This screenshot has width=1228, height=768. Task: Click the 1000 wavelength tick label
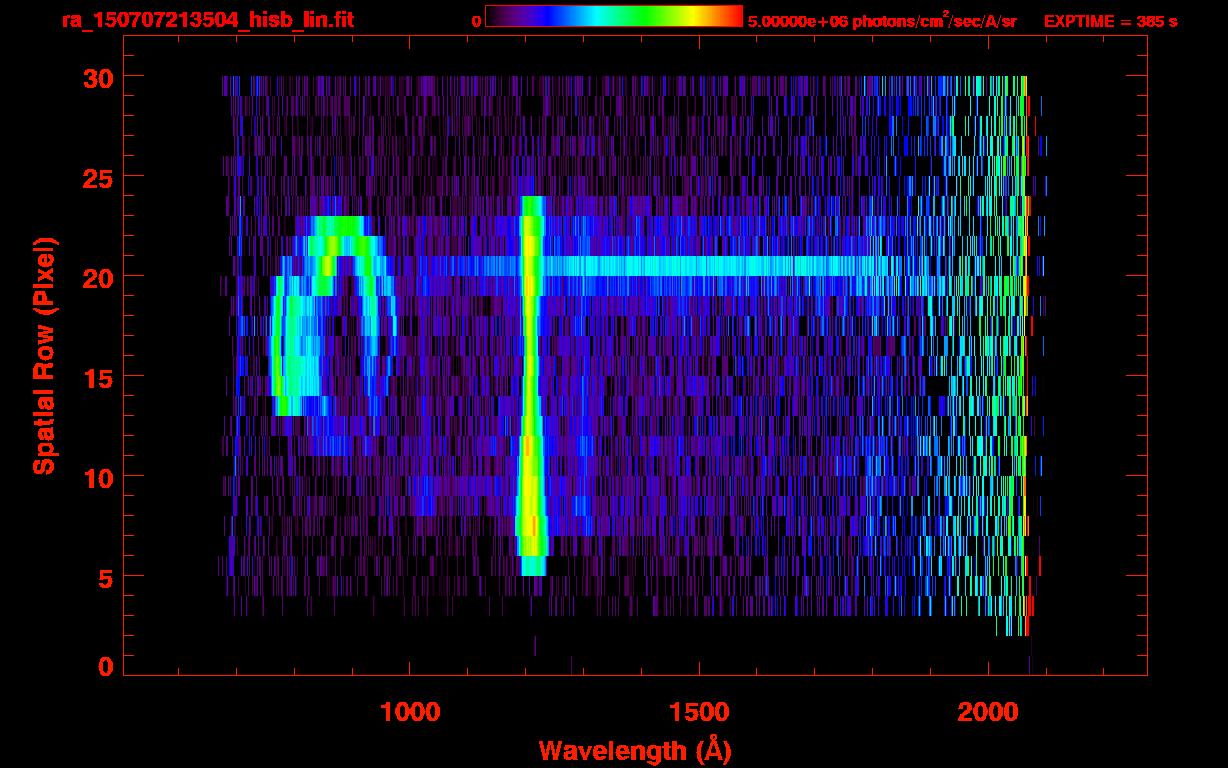[x=410, y=711]
